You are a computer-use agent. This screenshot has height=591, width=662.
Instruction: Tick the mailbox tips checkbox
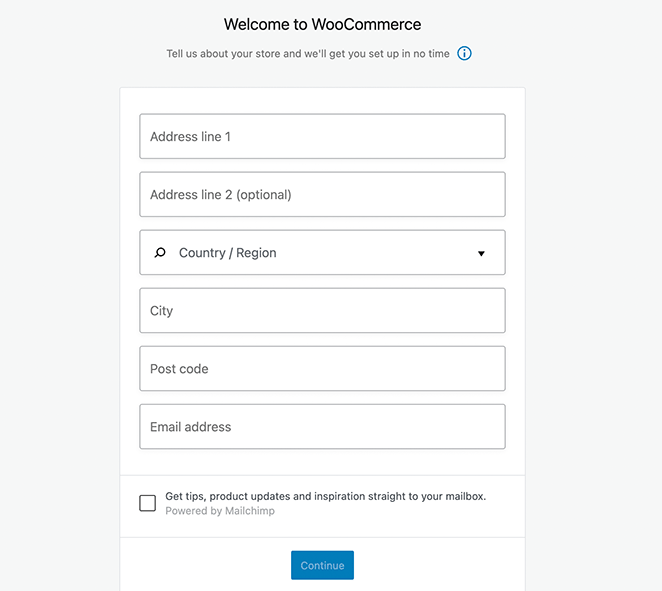pos(148,503)
